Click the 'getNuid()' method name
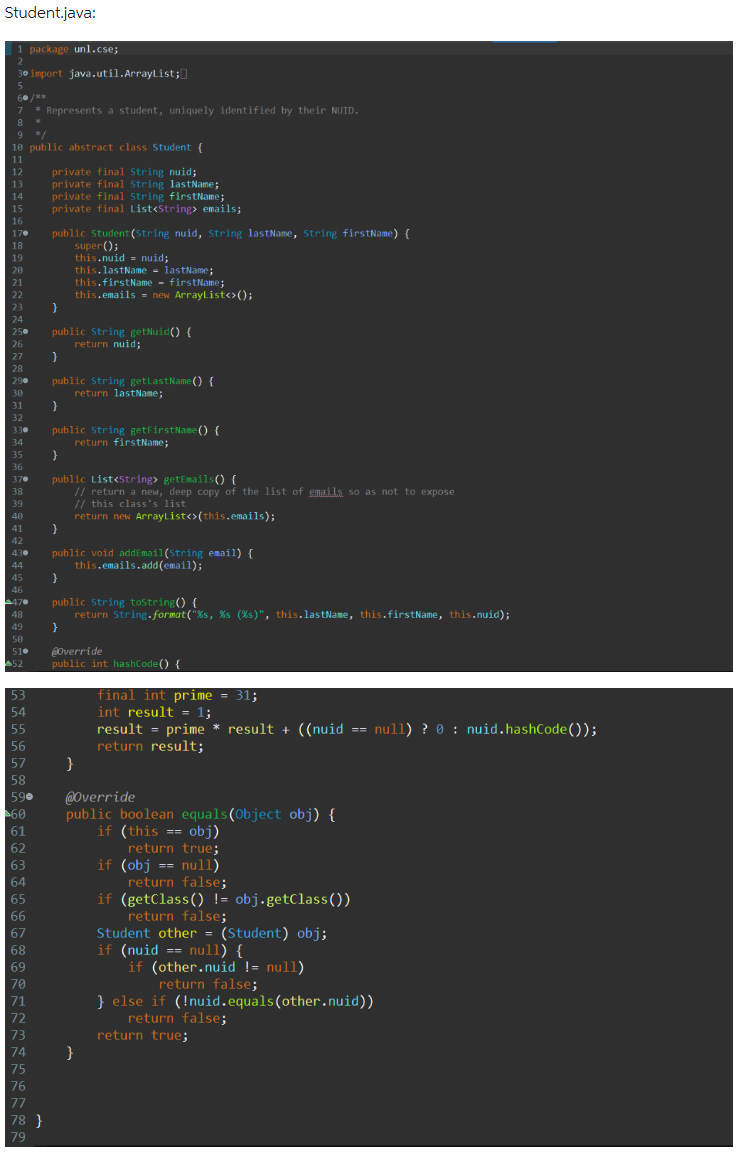Image resolution: width=744 pixels, height=1158 pixels. click(x=155, y=332)
